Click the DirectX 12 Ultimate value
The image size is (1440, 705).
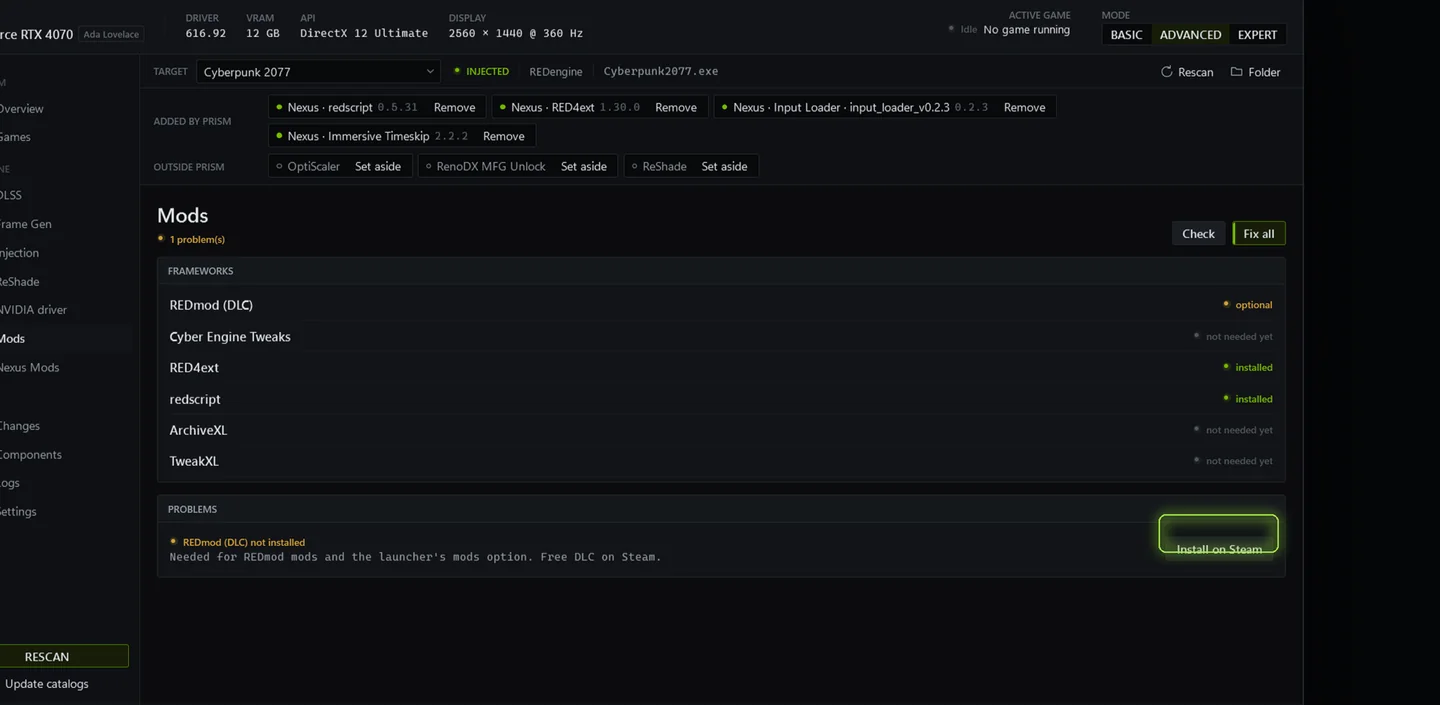(364, 33)
